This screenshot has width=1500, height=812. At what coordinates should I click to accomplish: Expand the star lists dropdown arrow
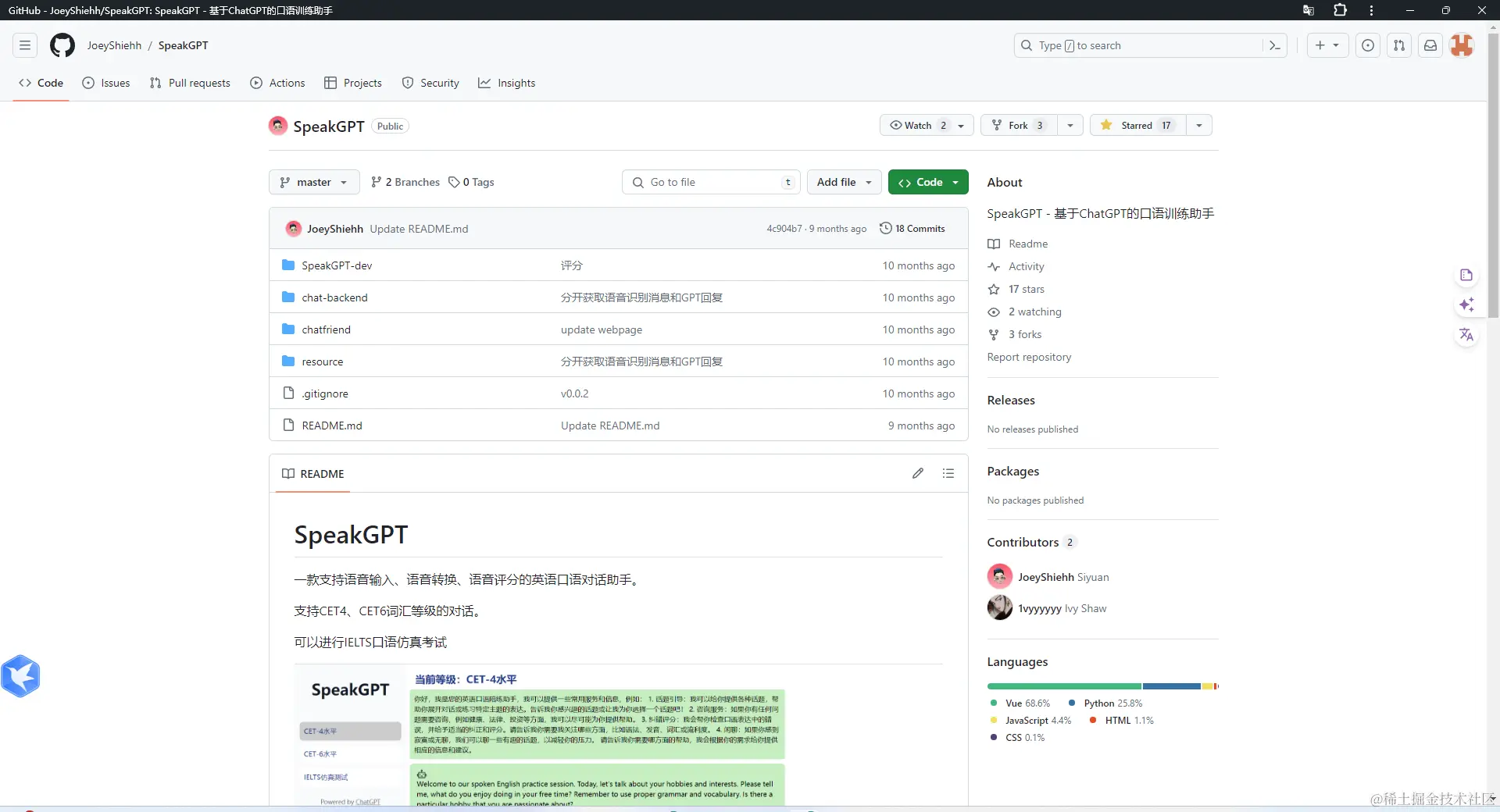click(x=1199, y=125)
